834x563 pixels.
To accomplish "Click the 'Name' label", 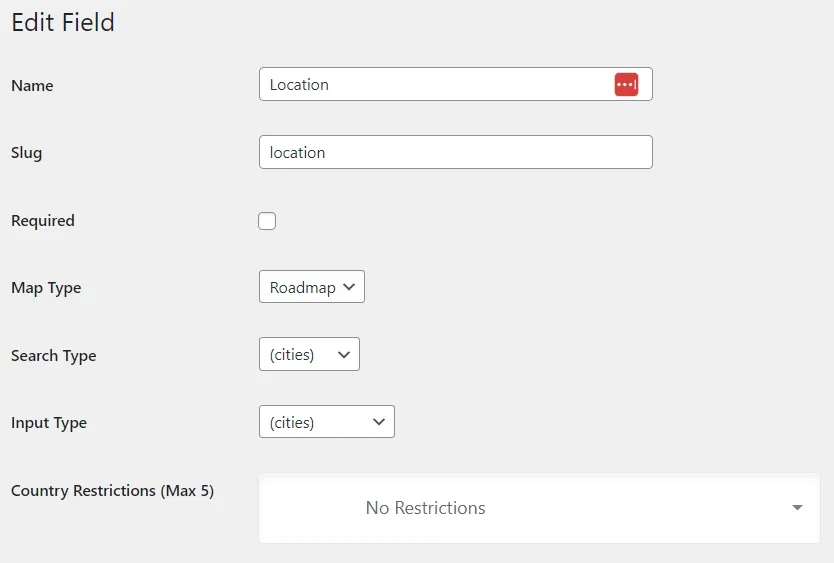I will 32,86.
